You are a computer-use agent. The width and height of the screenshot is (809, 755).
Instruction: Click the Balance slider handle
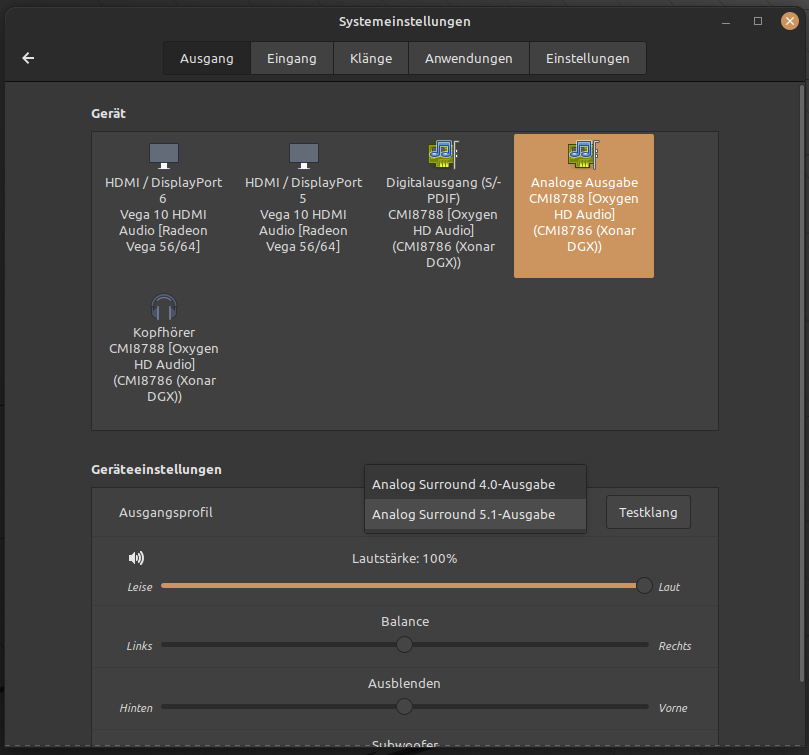pyautogui.click(x=404, y=644)
